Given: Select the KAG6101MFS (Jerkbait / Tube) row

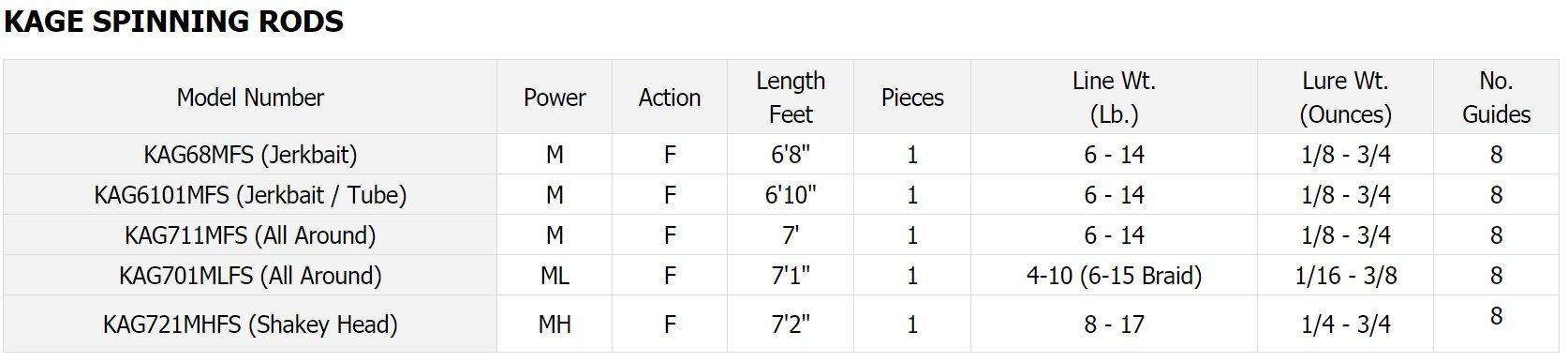Looking at the screenshot, I should point(781,195).
